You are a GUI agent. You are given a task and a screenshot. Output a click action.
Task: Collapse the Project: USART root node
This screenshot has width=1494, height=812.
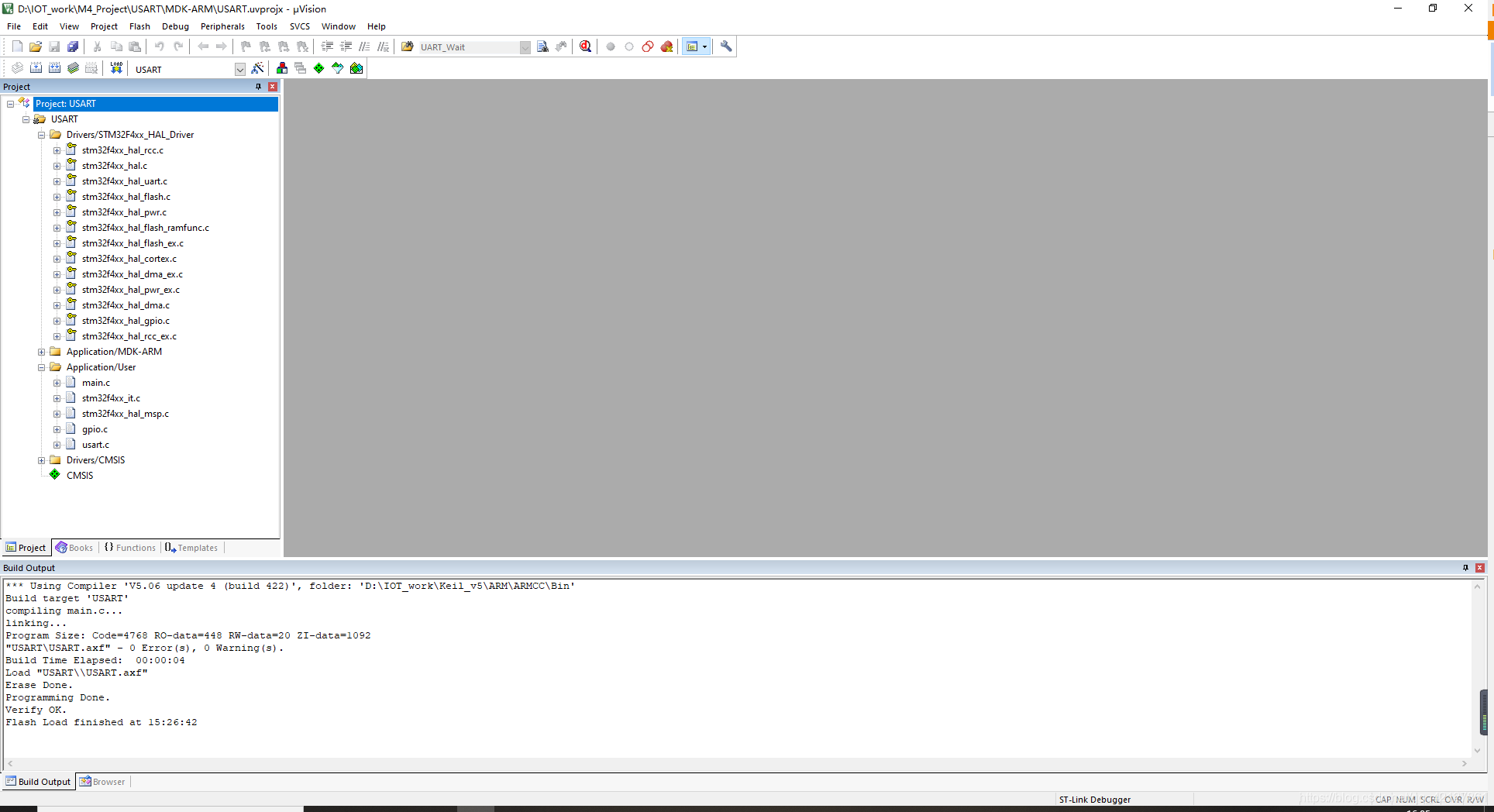(10, 104)
